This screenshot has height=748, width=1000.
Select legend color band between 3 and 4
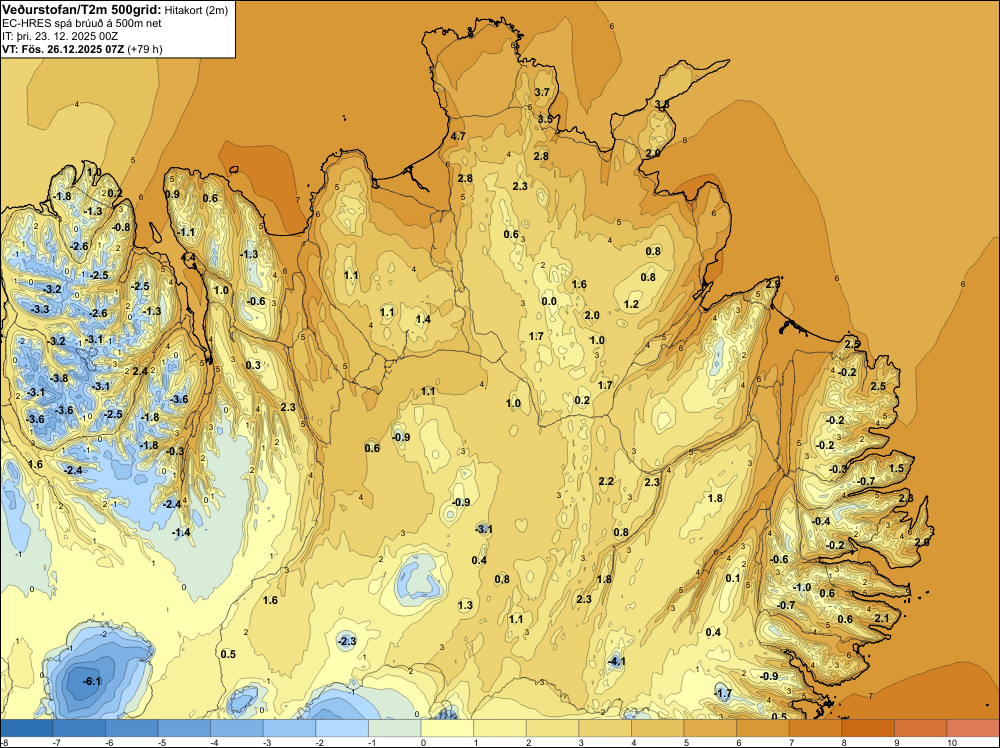(605, 728)
